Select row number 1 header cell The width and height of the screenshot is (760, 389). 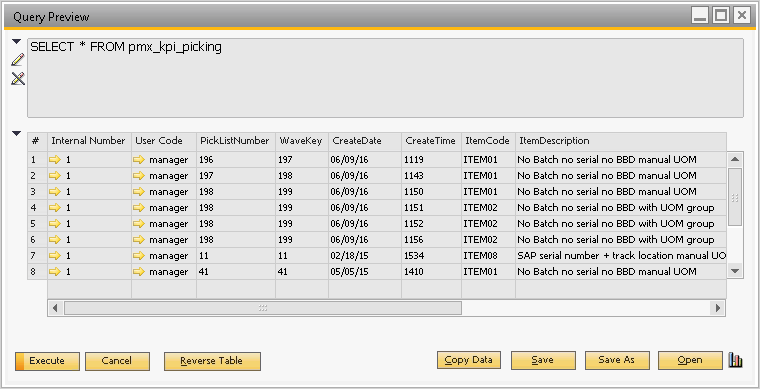coord(37,159)
